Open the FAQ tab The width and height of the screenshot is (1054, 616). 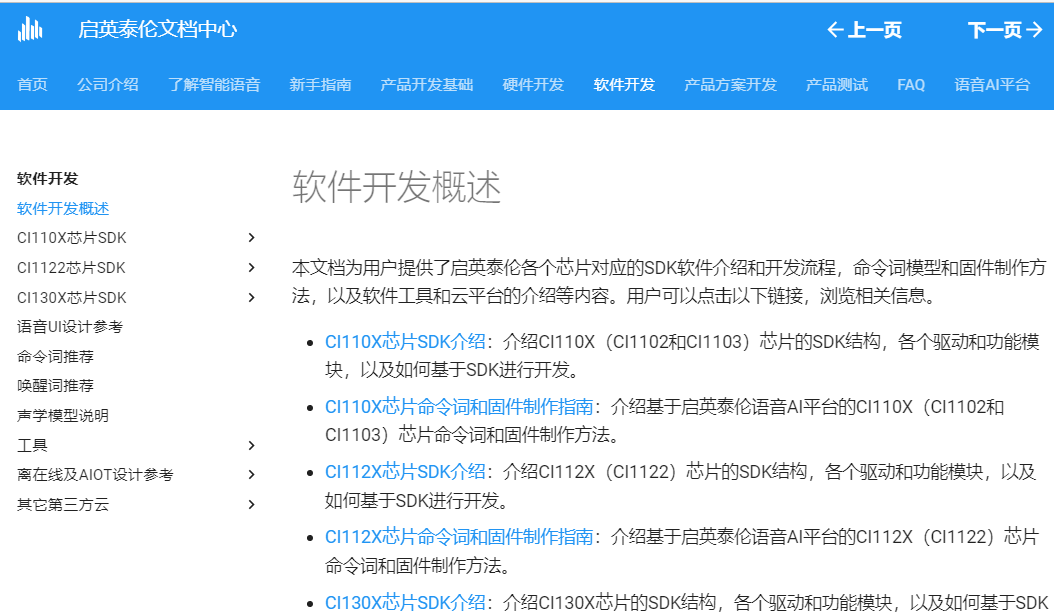(x=911, y=85)
